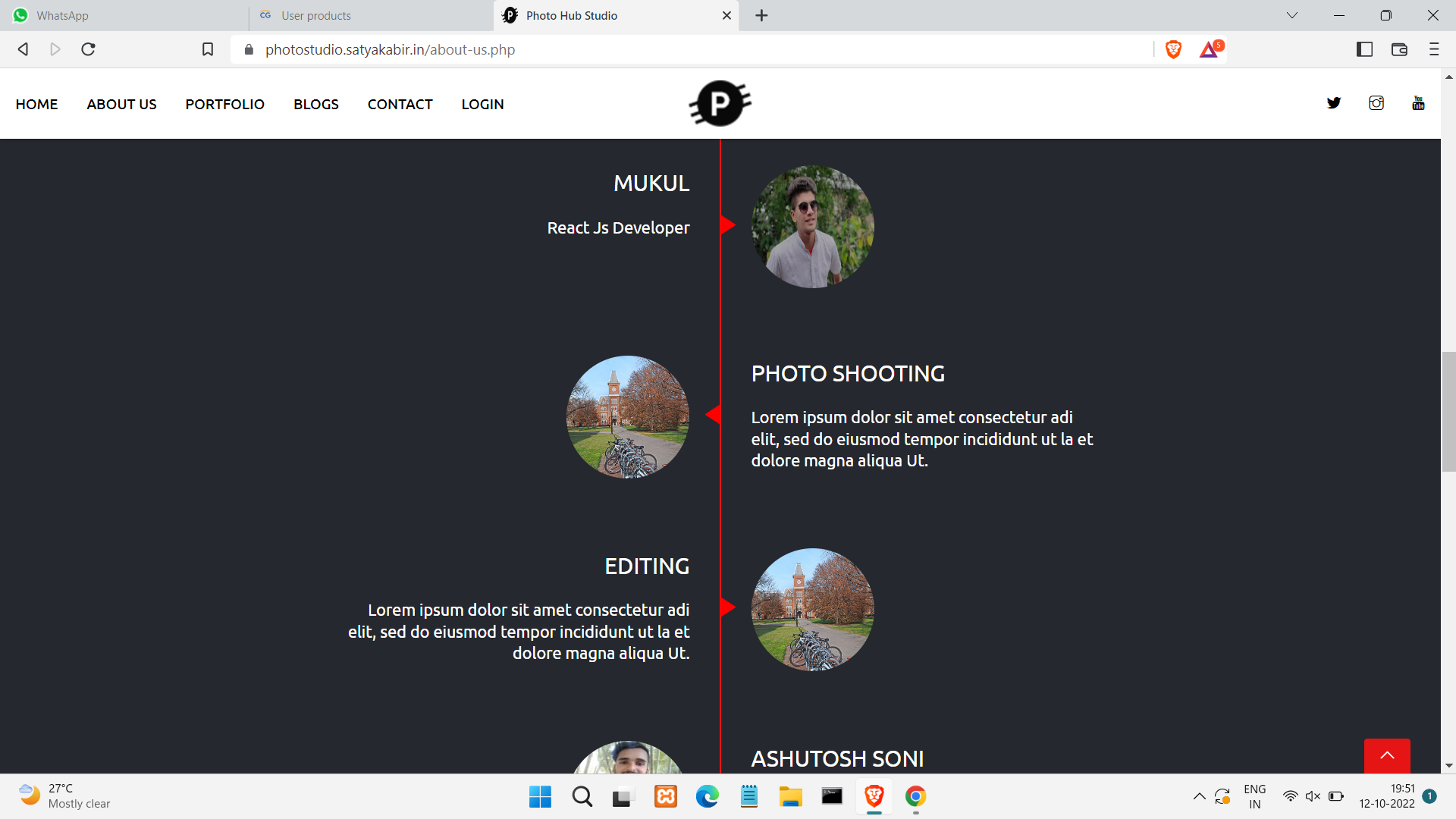
Task: Click the Brave browser taskbar icon
Action: pyautogui.click(x=874, y=796)
